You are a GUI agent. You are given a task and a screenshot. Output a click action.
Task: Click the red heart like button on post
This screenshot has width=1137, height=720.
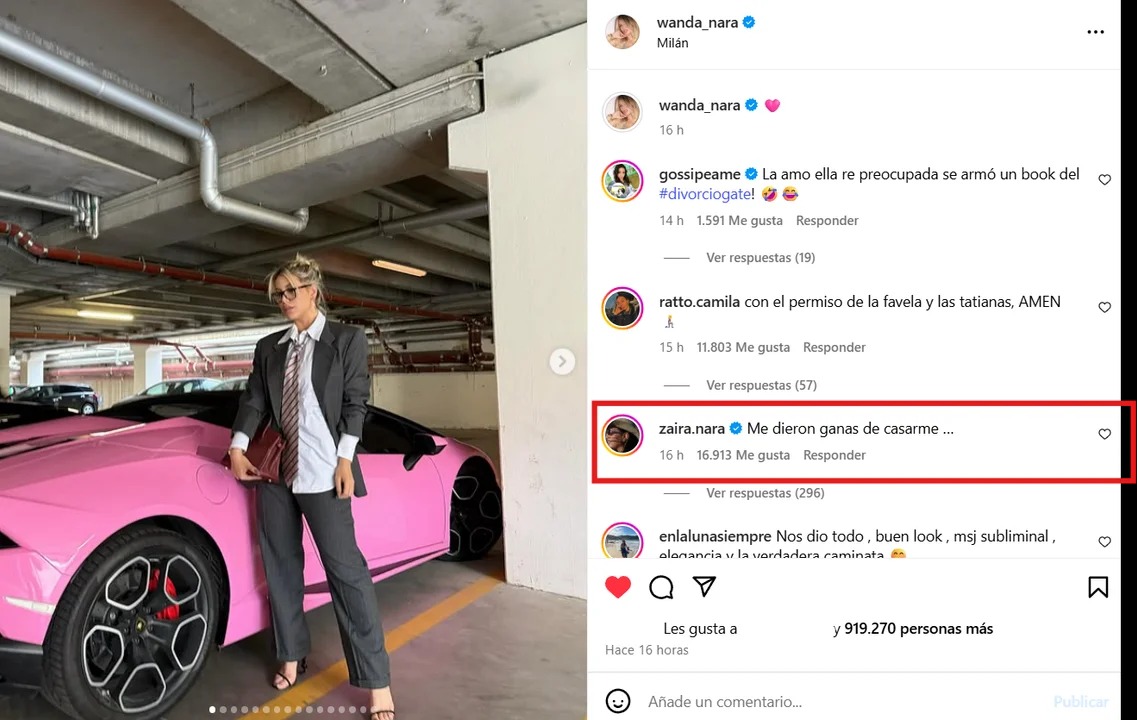[x=618, y=587]
